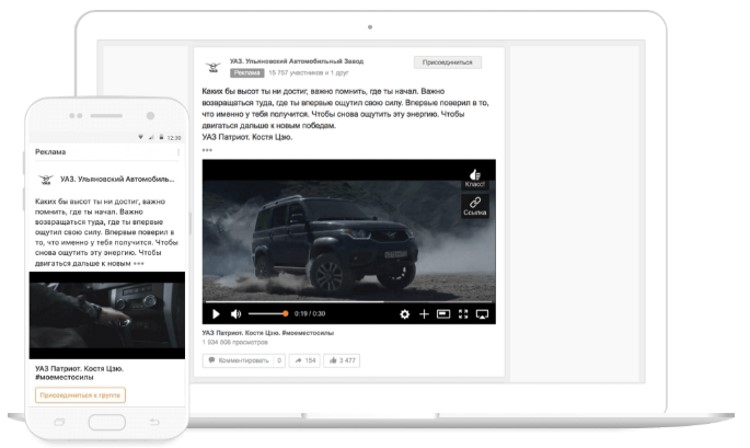The image size is (750, 448).
Task: Click the dark SUV video frame on laptop
Action: pyautogui.click(x=349, y=239)
